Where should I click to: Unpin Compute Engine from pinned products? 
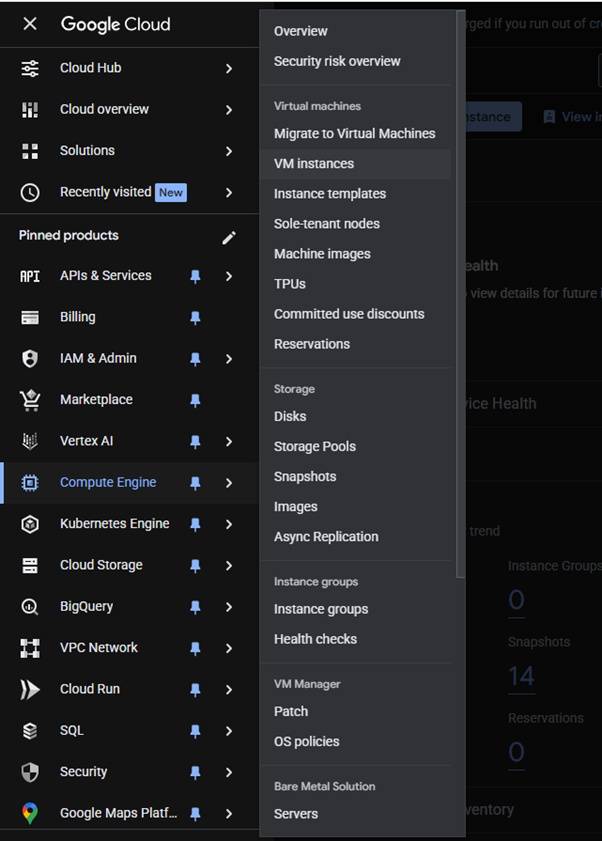coord(195,483)
